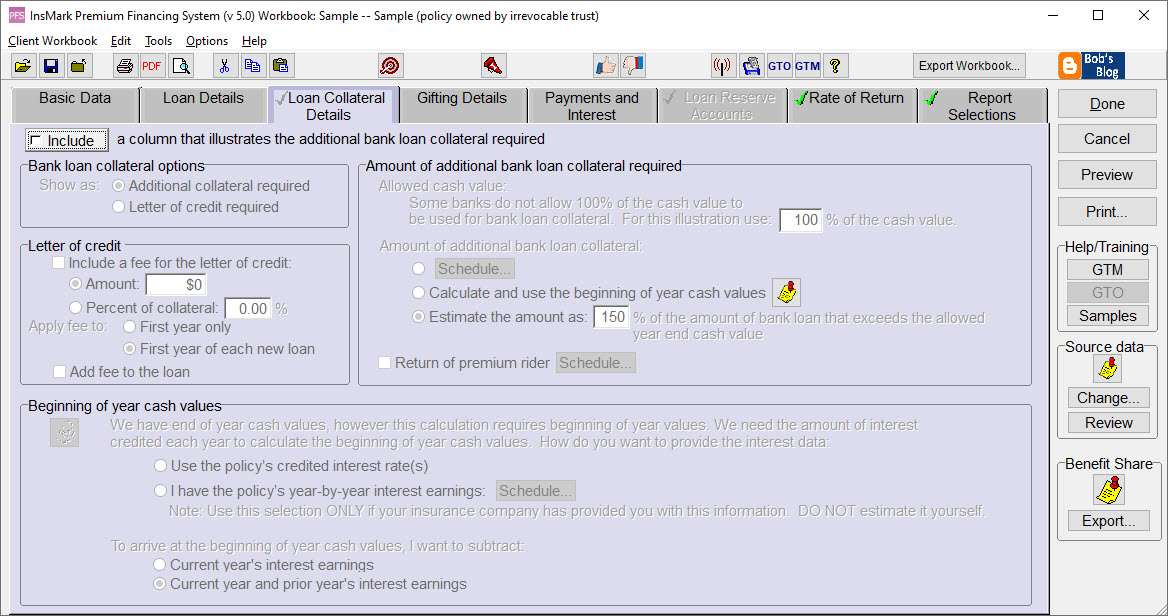The height and width of the screenshot is (616, 1168).
Task: Switch to the Loan Details tab
Action: [204, 104]
